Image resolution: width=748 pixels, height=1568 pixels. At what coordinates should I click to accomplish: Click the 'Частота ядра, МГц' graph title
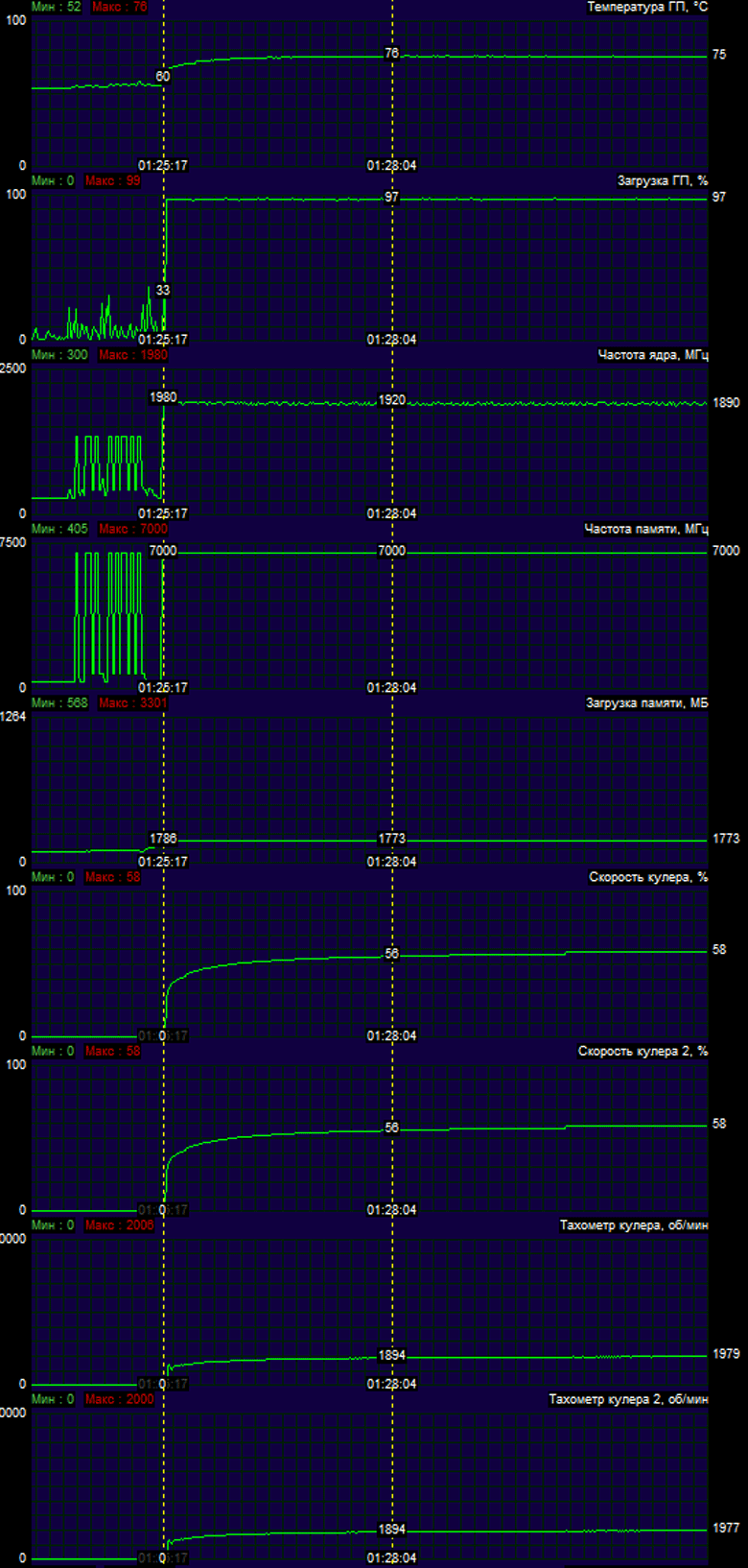tap(653, 355)
